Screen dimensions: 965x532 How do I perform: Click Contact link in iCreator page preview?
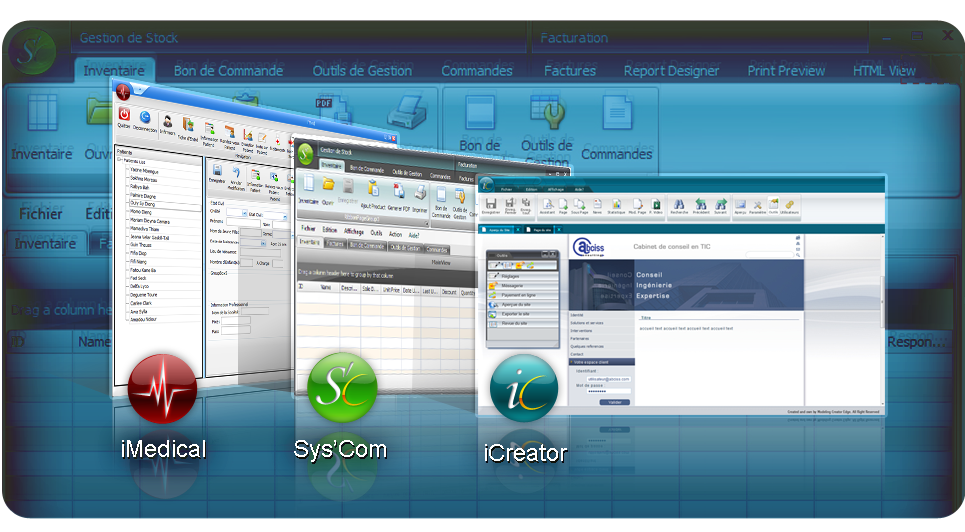coord(577,354)
